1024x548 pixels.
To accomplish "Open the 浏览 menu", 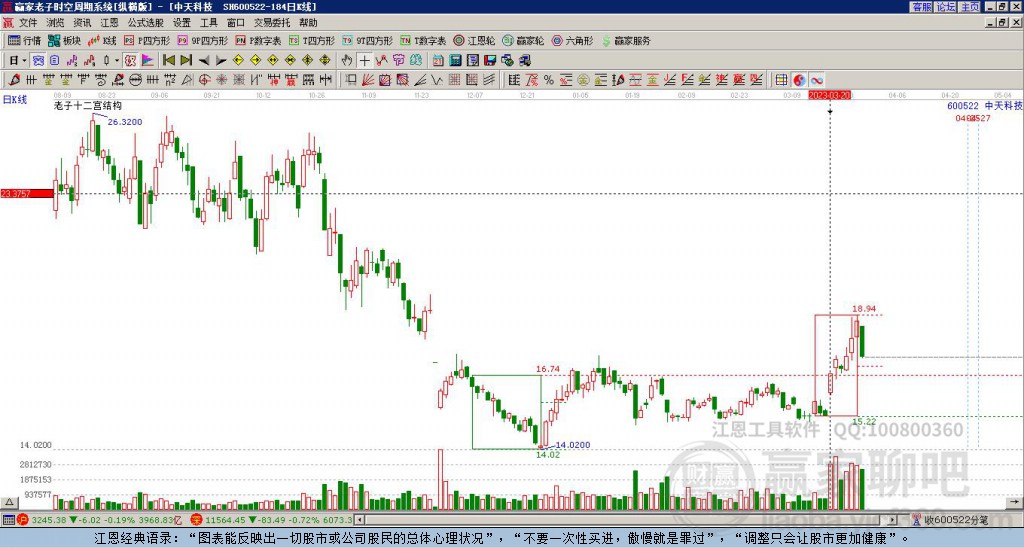I will coord(55,23).
